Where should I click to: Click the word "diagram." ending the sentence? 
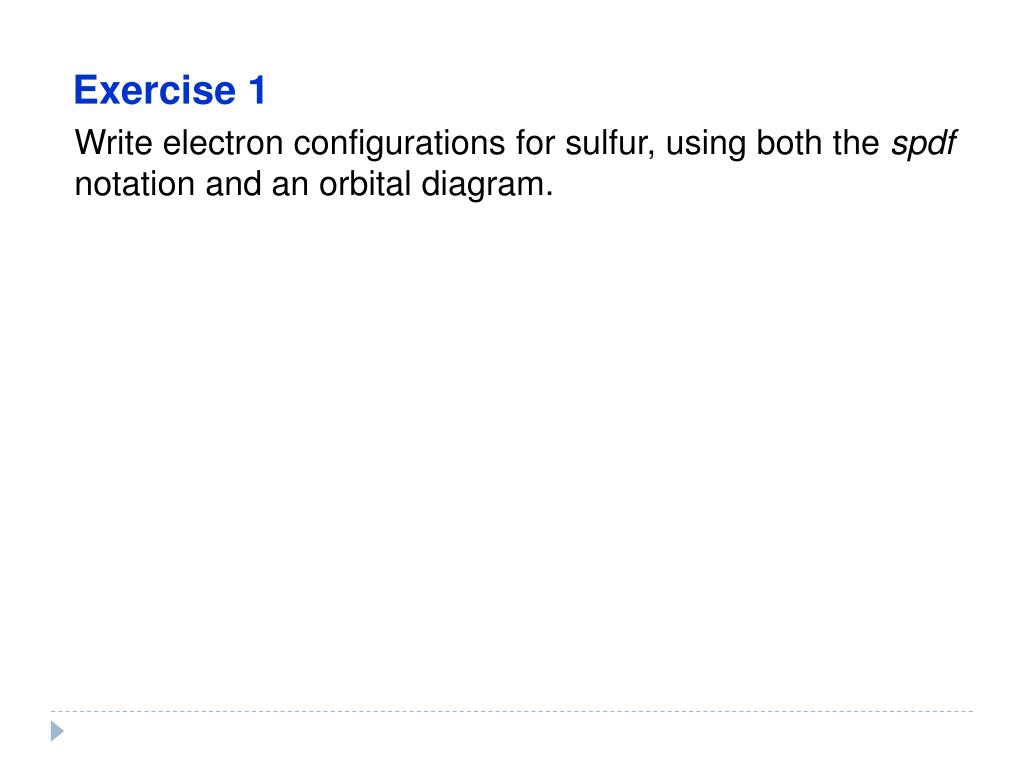487,185
